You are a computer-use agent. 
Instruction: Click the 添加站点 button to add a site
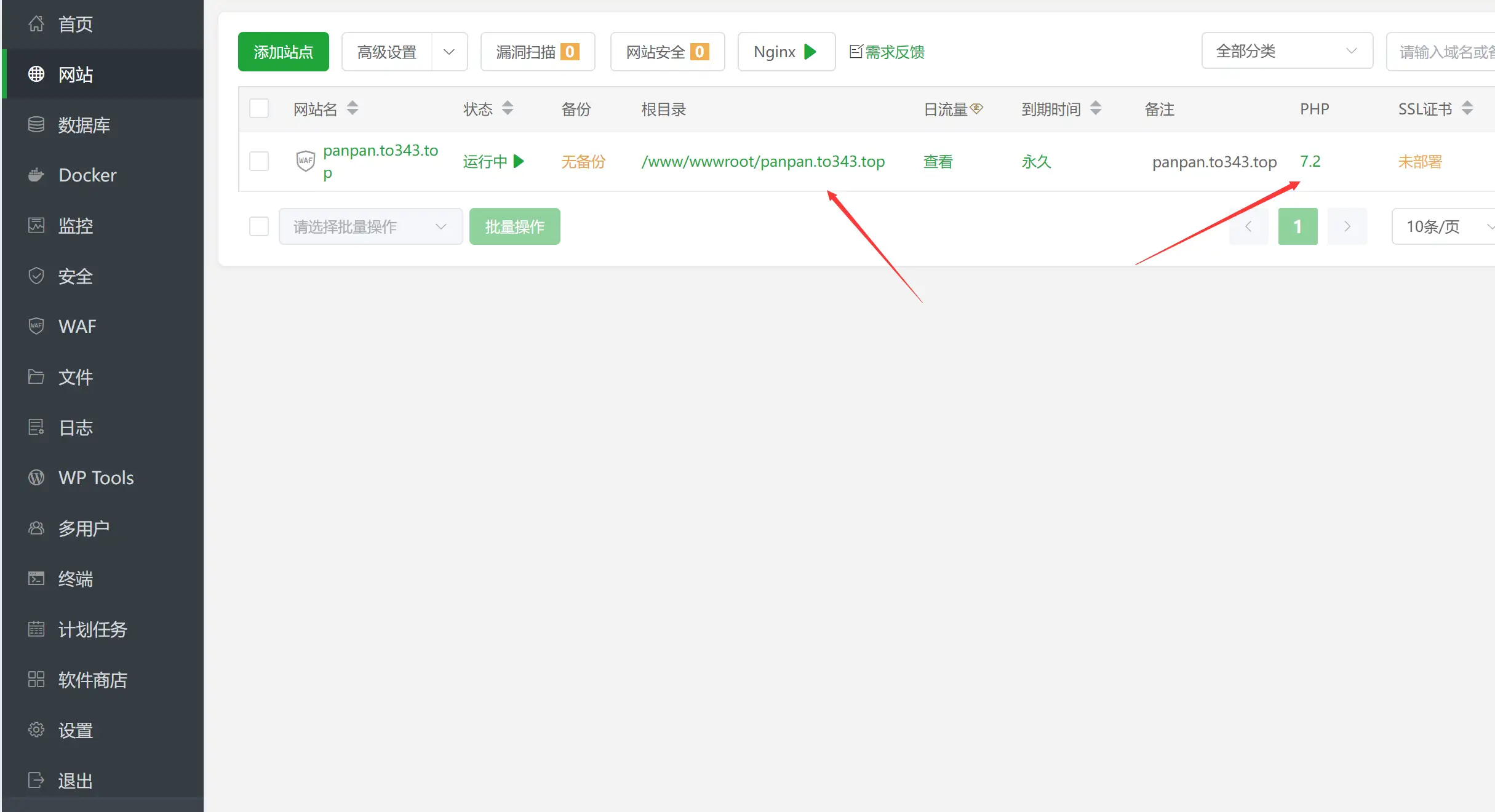(283, 52)
